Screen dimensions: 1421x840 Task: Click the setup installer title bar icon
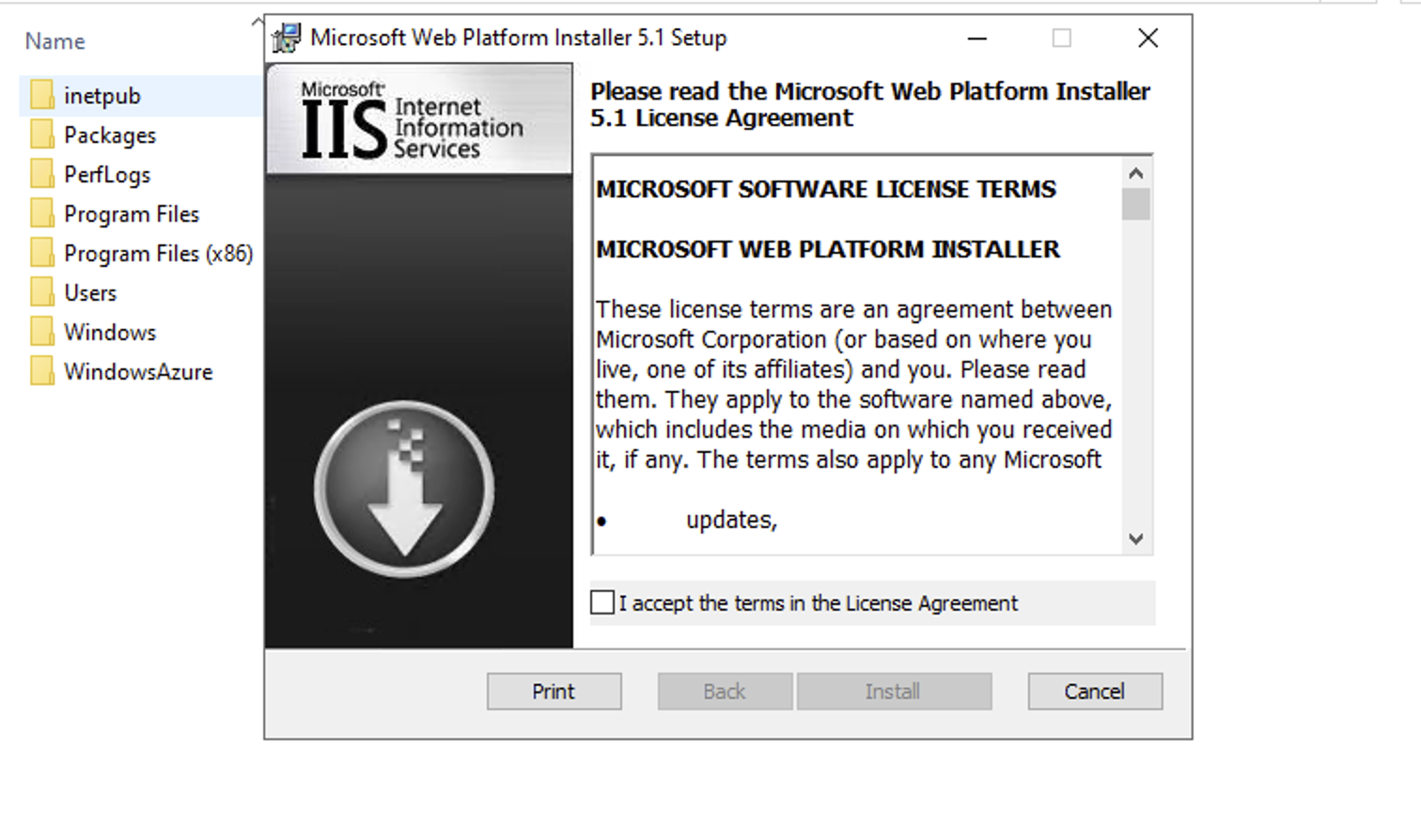coord(287,38)
